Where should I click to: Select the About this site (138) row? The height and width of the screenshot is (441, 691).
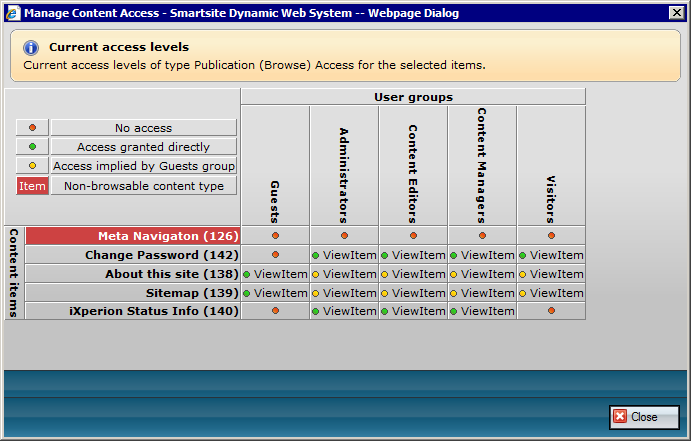133,274
